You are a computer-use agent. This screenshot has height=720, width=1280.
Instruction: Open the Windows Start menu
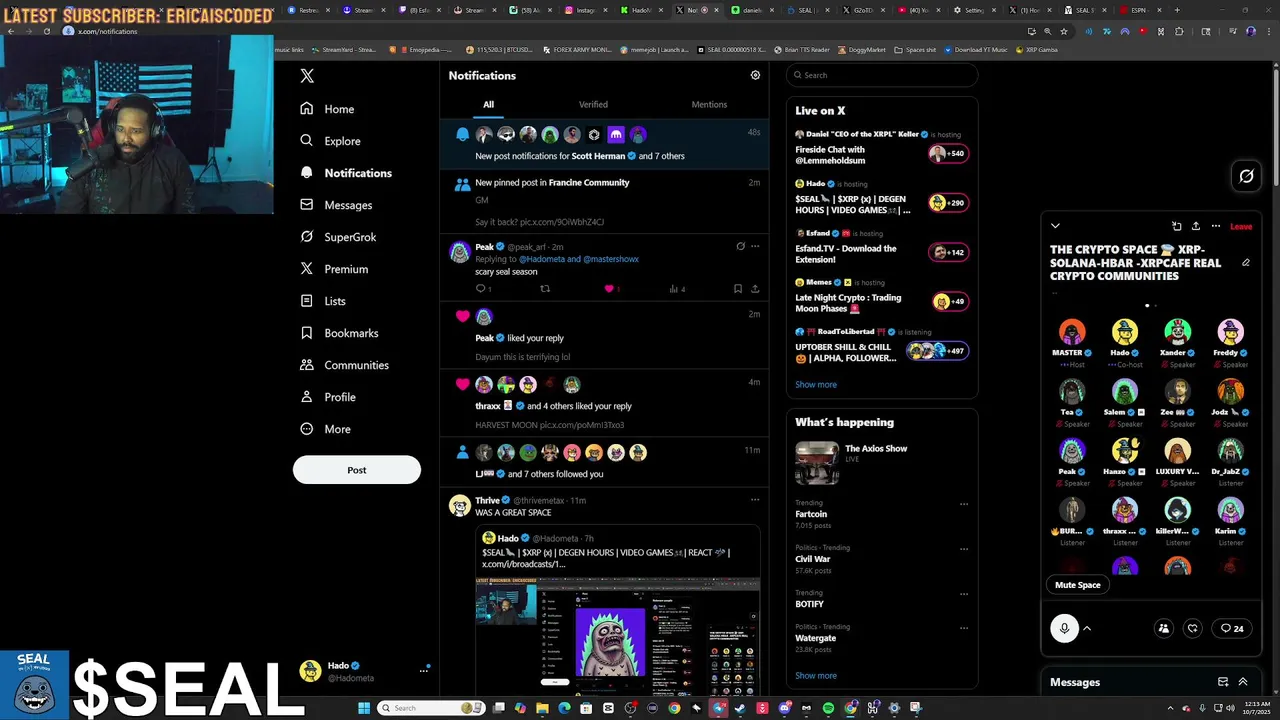pyautogui.click(x=364, y=708)
